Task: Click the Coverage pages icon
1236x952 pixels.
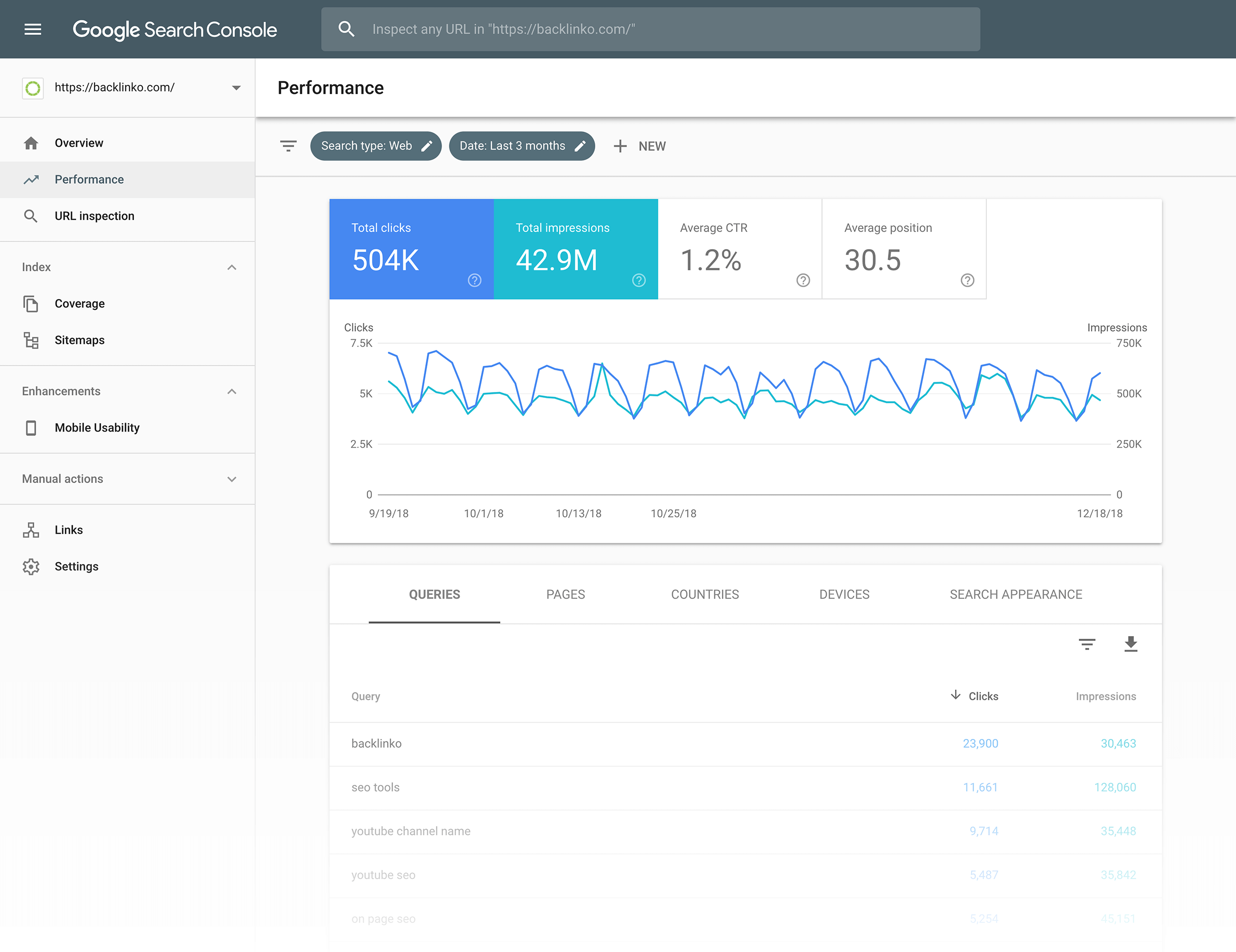Action: point(31,304)
